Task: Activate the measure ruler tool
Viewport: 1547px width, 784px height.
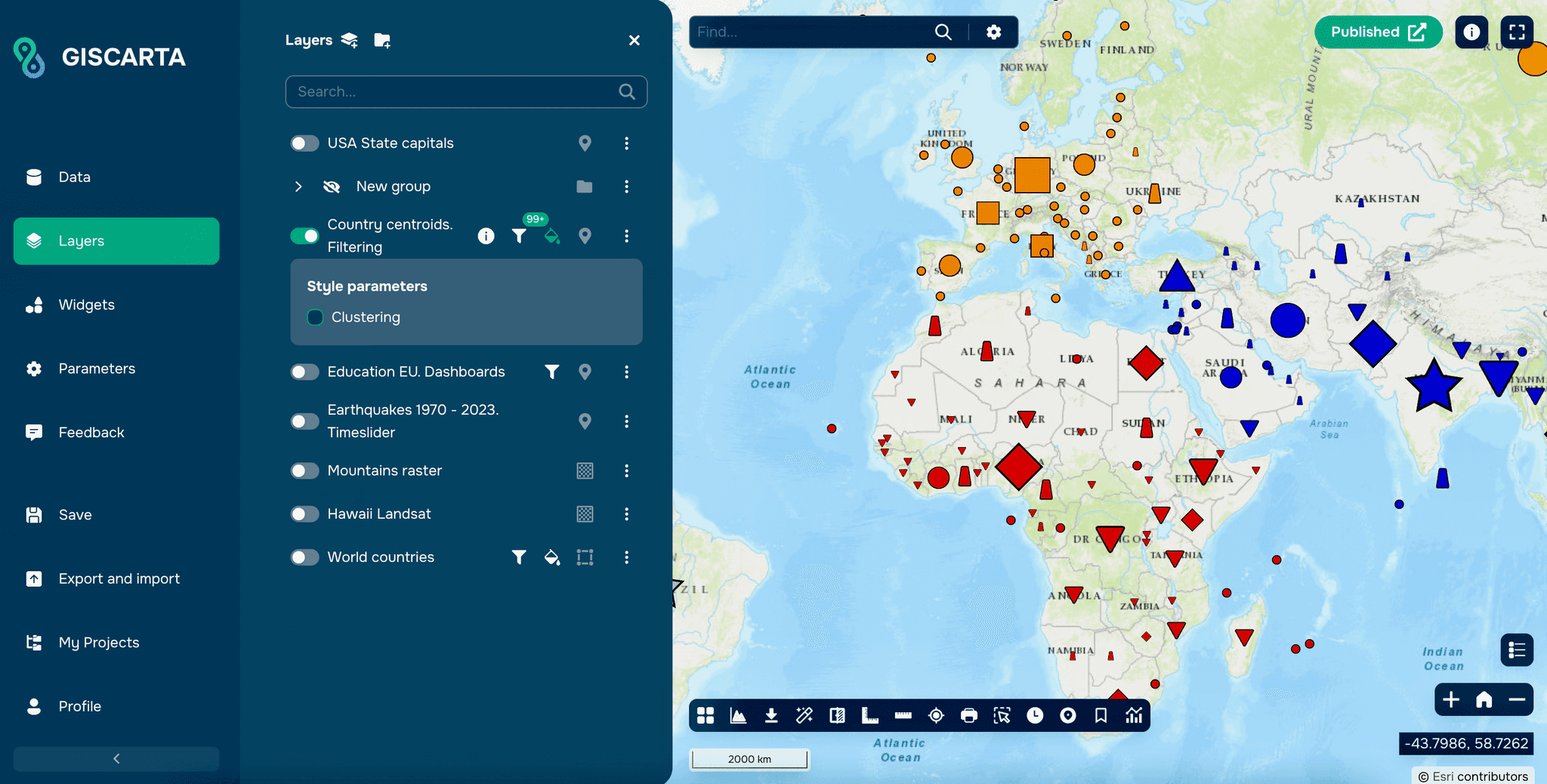Action: pos(902,715)
